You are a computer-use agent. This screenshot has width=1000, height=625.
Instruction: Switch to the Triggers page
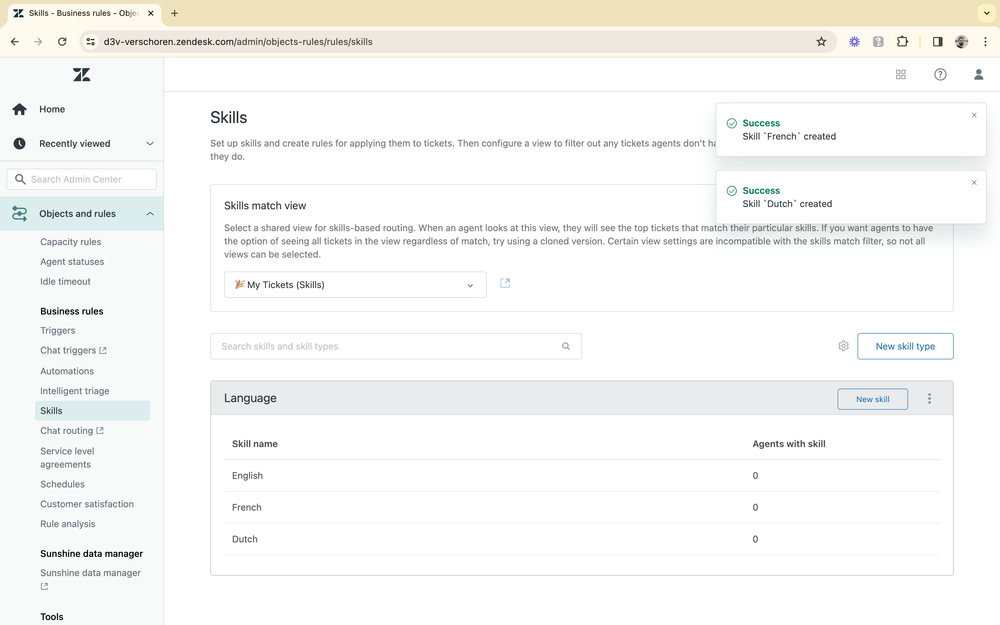57,330
